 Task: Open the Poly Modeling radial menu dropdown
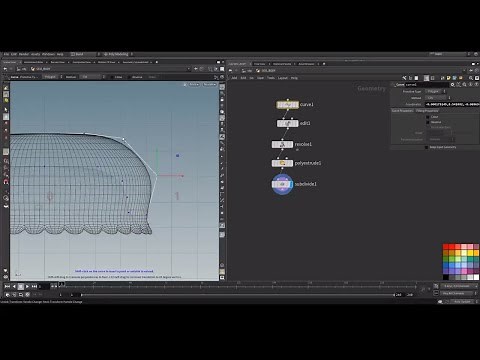pos(118,54)
